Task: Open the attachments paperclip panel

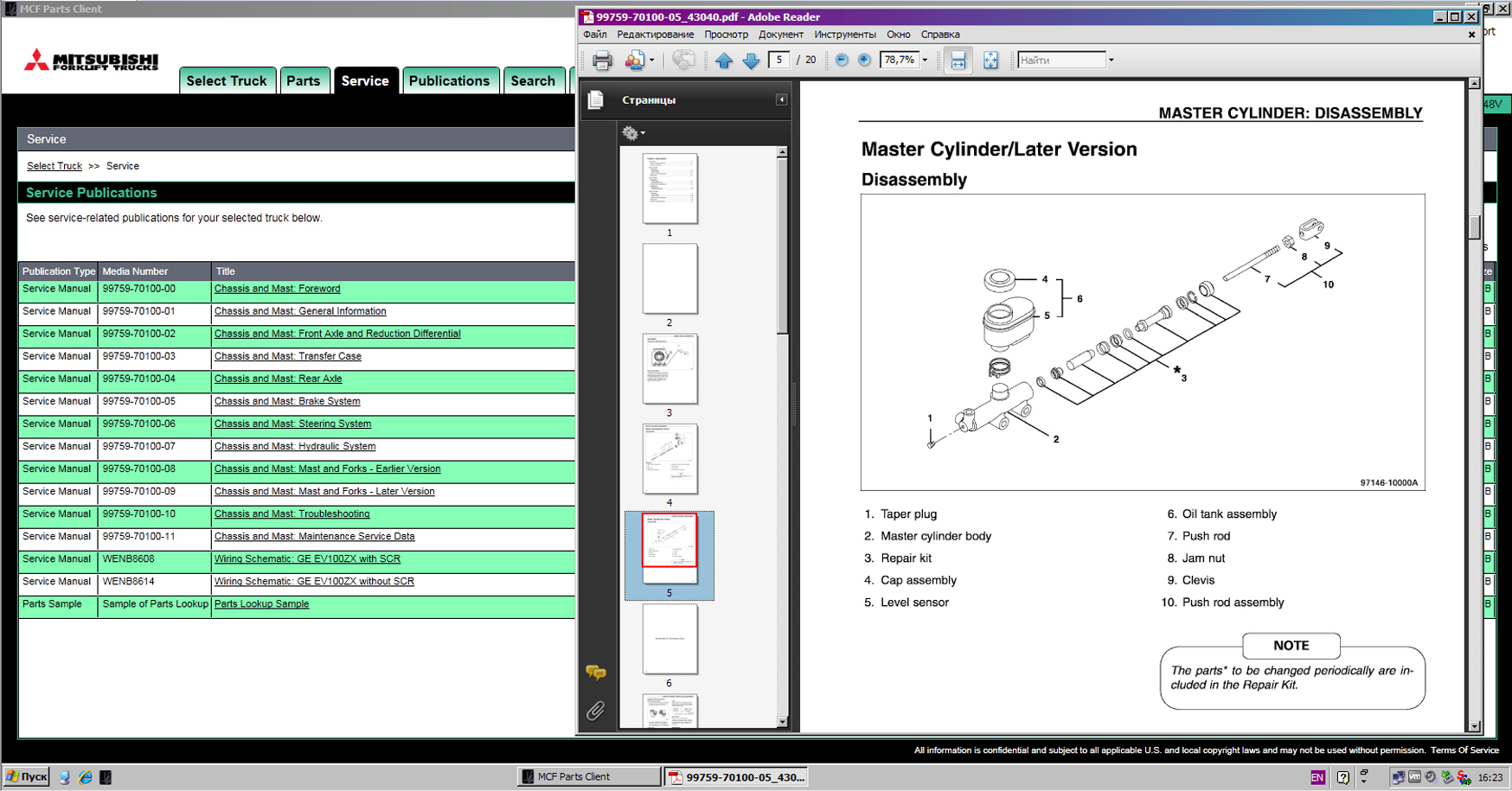Action: coord(595,711)
